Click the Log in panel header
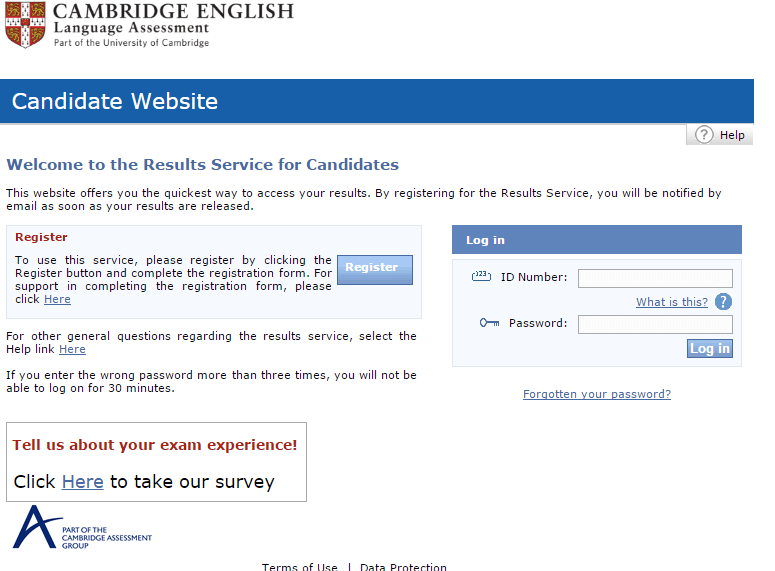This screenshot has height=571, width=775. [597, 240]
